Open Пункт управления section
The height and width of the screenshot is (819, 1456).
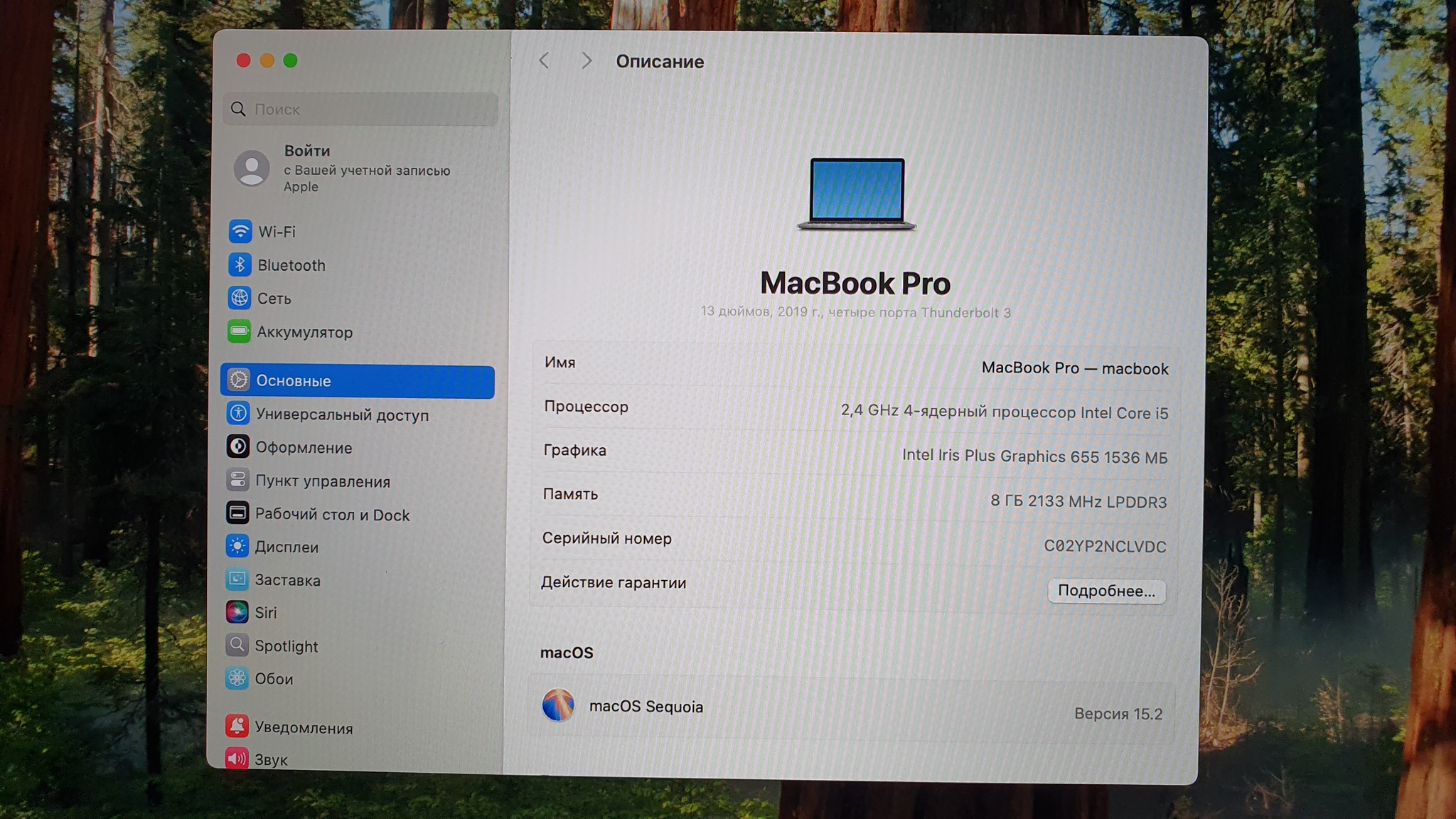322,481
